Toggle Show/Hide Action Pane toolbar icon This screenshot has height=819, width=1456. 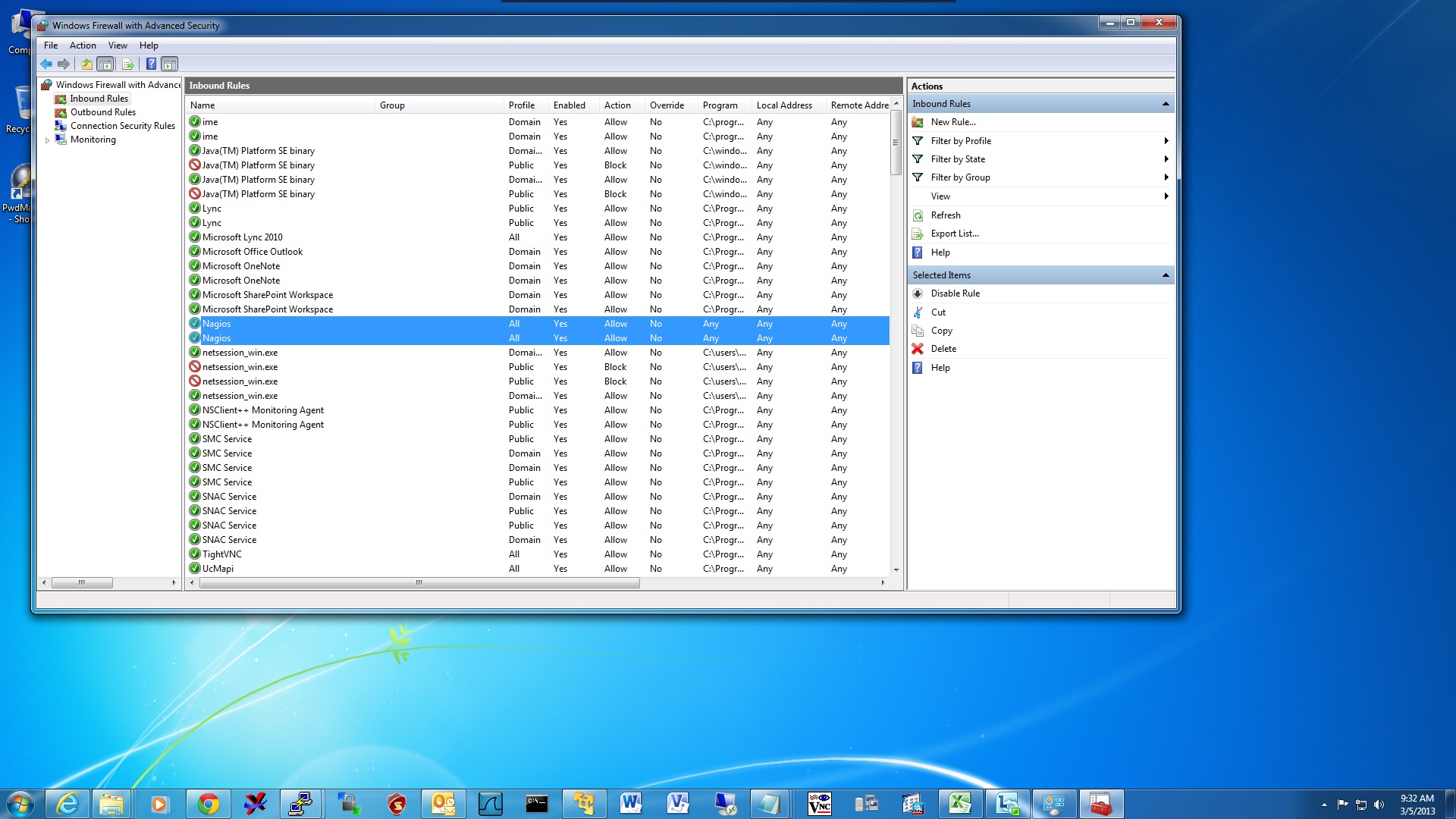(x=170, y=64)
